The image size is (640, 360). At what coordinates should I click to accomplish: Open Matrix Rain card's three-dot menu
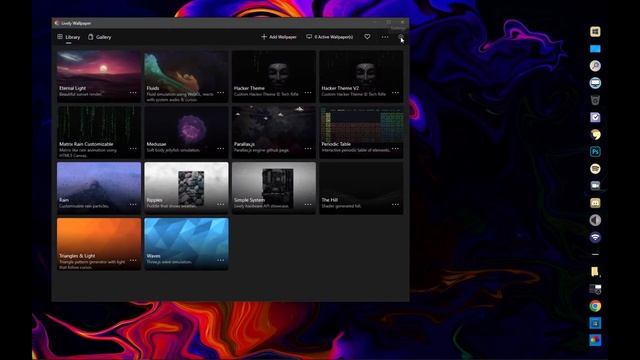pyautogui.click(x=133, y=149)
